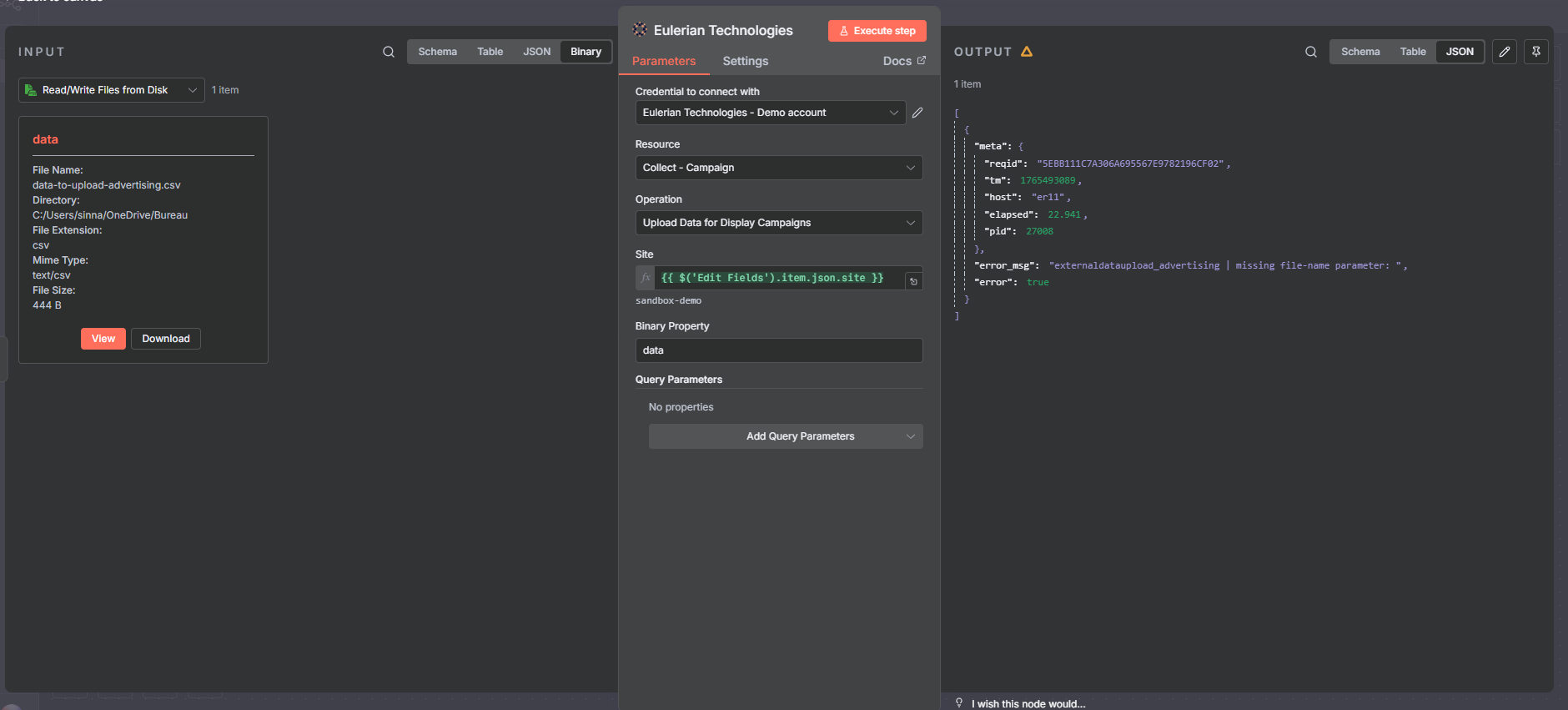Switch Output view to Schema
The width and height of the screenshot is (1568, 710).
tap(1359, 52)
